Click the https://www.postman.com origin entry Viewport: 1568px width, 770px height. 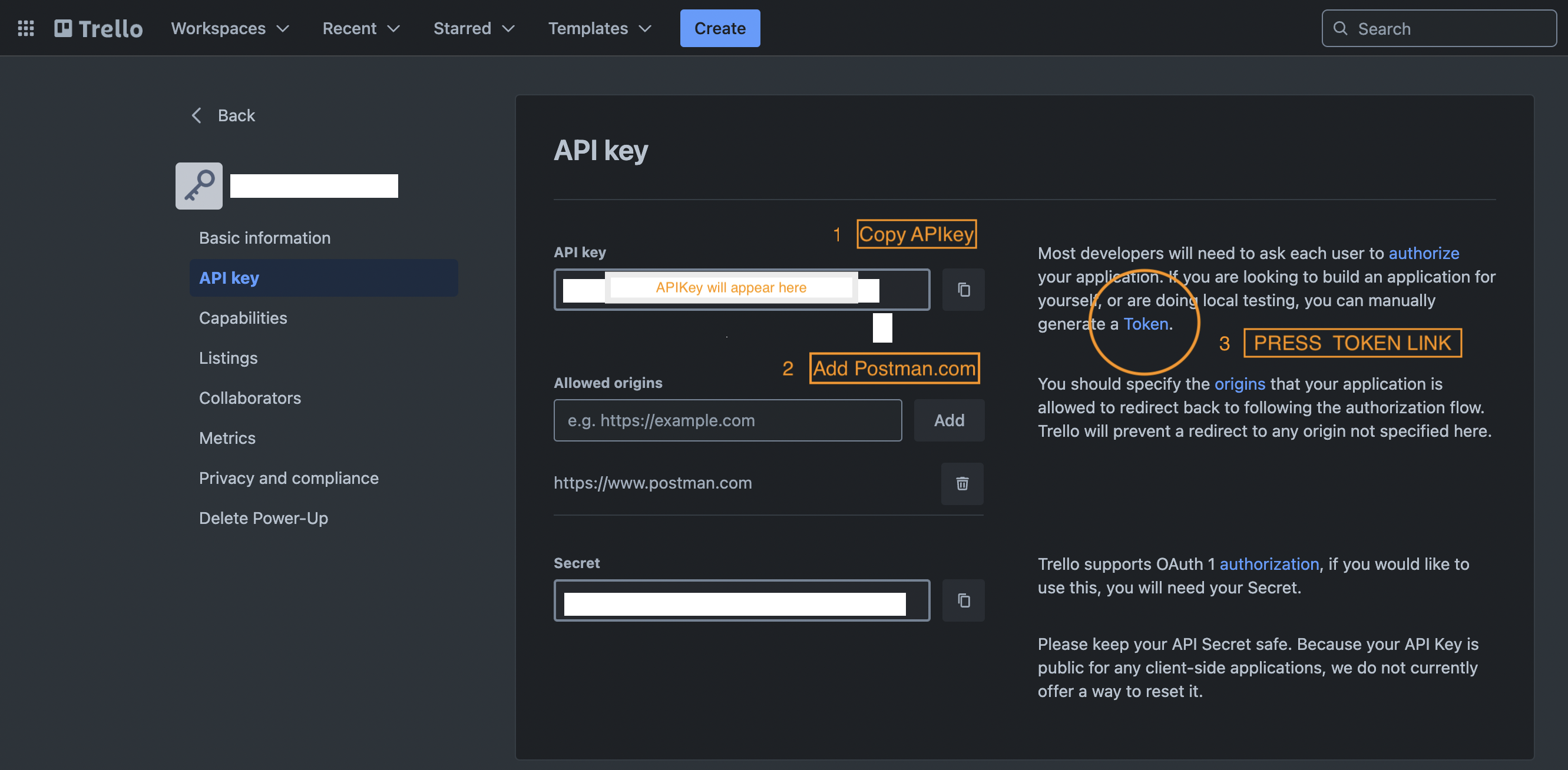click(x=653, y=483)
